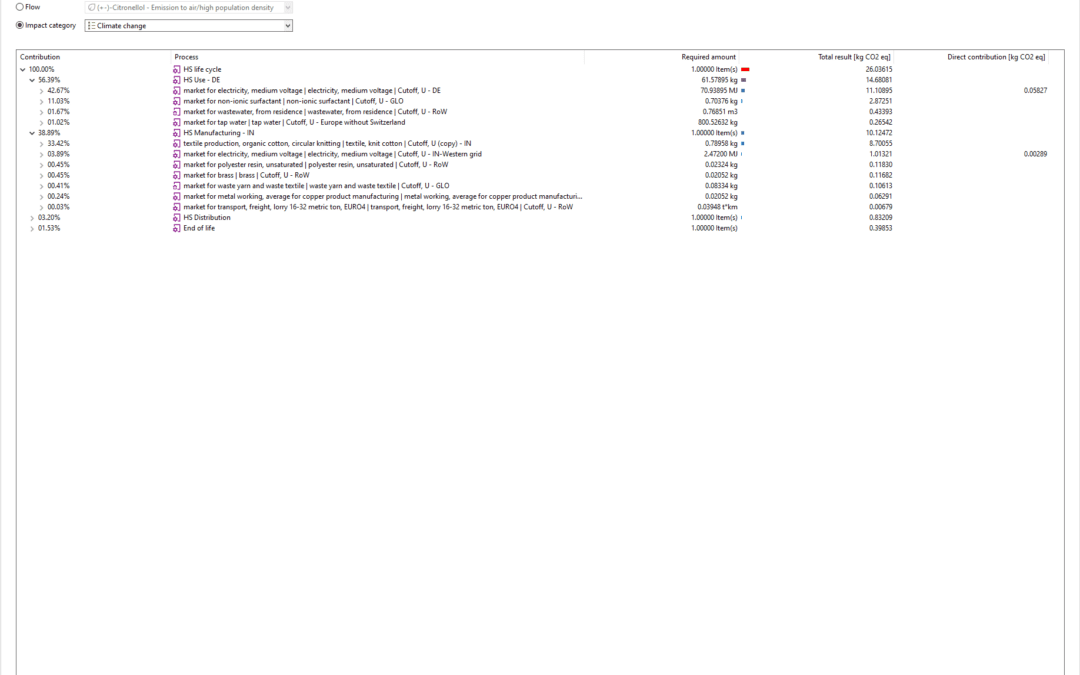Click required amount 800.52632 kg
Viewport: 1080px width, 675px height.
(718, 123)
